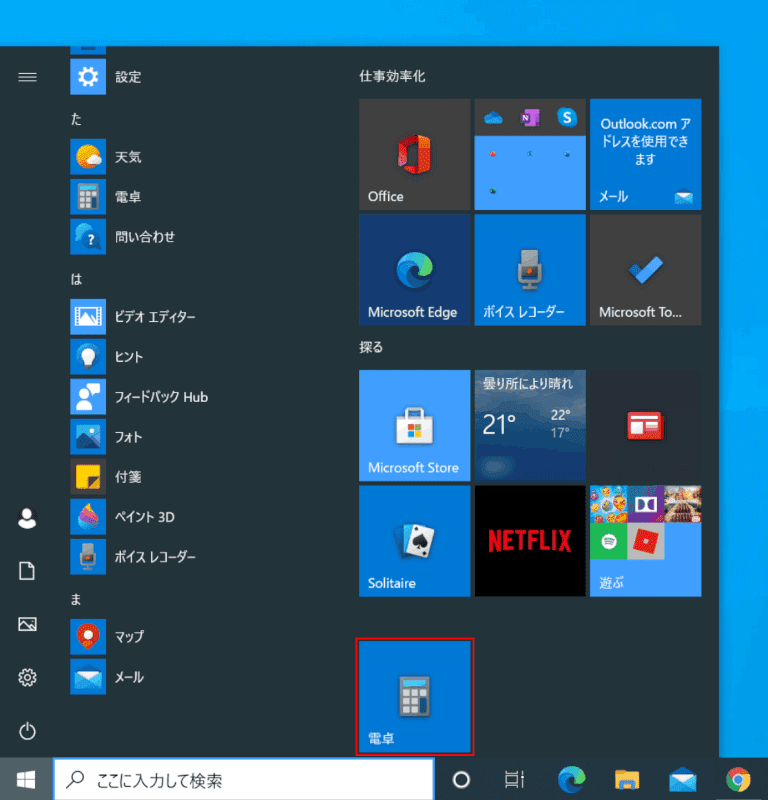Image resolution: width=768 pixels, height=800 pixels.
Task: Open the Microsoft Store tile
Action: [414, 426]
